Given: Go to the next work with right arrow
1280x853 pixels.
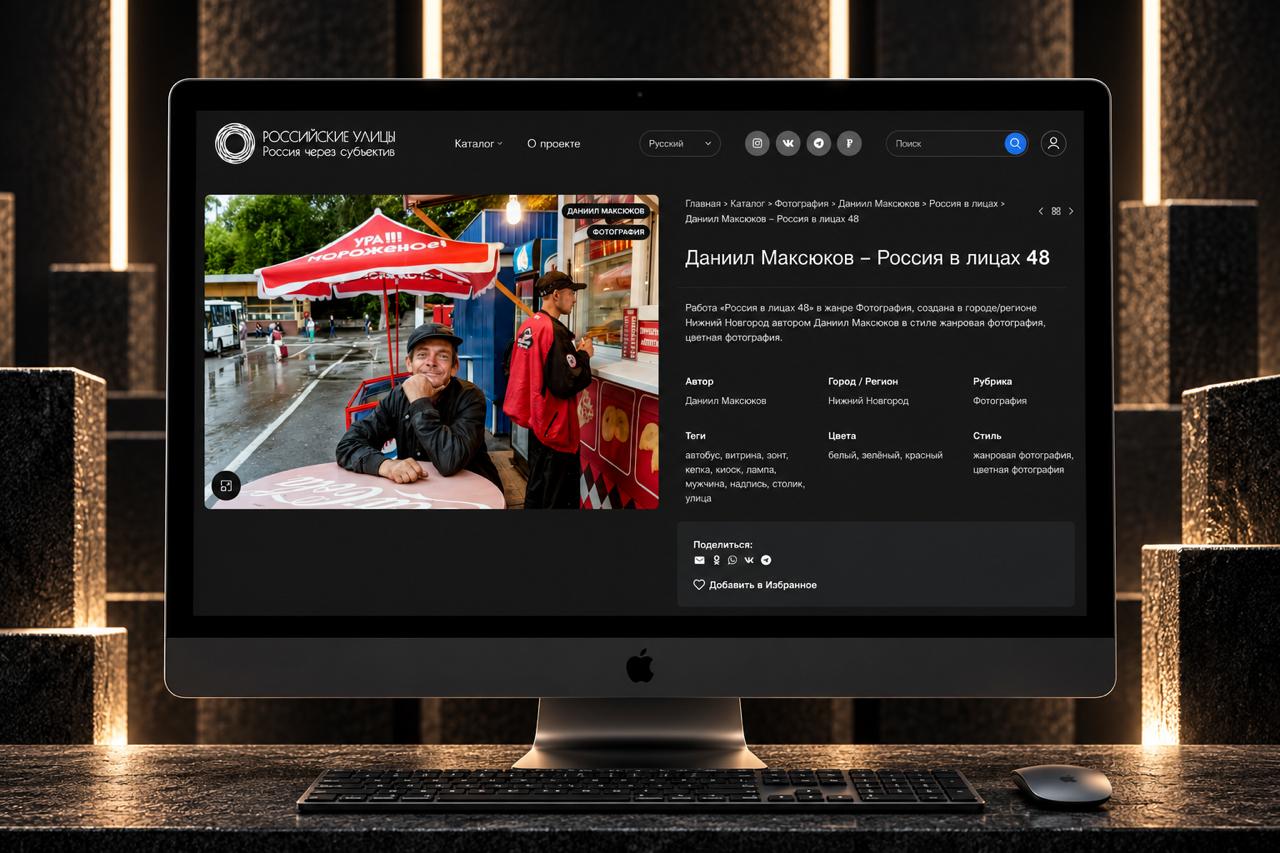Looking at the screenshot, I should tap(1071, 211).
